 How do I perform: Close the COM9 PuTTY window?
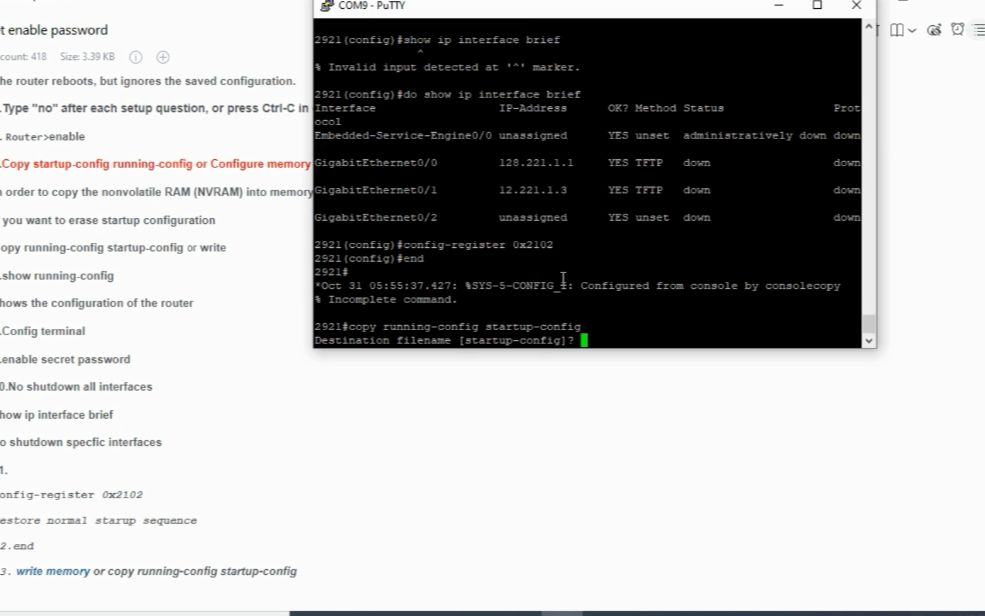(856, 5)
